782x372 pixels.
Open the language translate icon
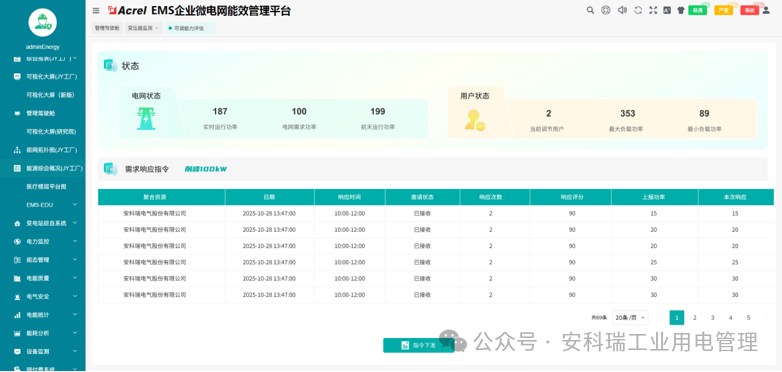(x=667, y=10)
